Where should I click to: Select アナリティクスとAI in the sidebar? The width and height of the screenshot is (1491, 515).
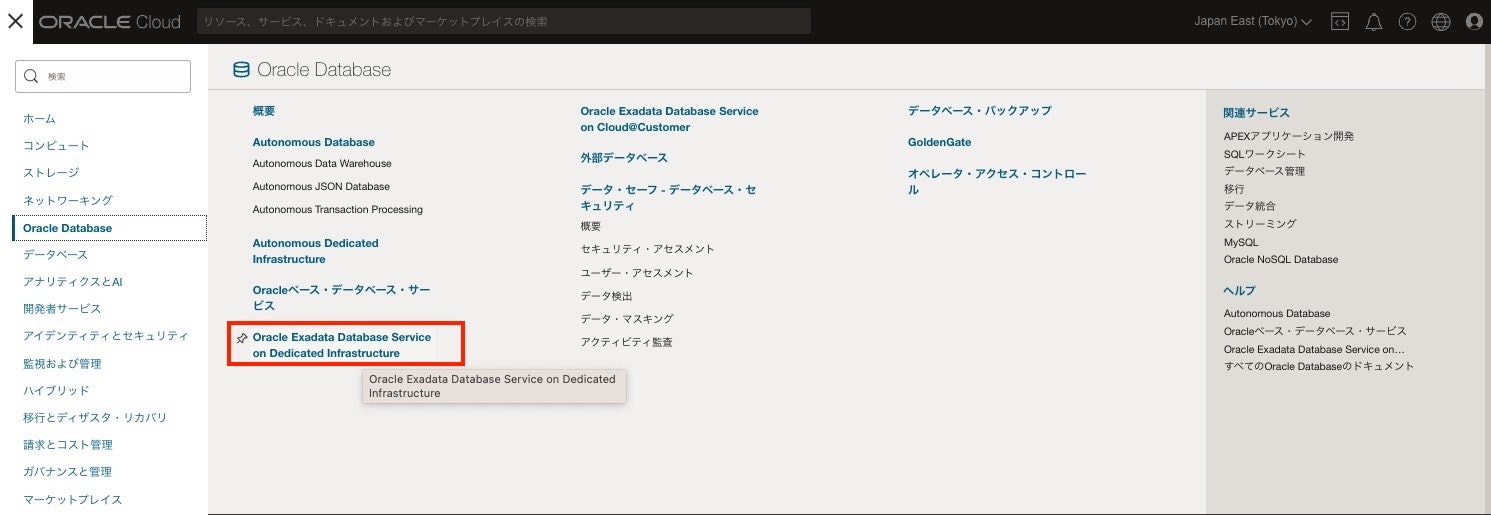pyautogui.click(x=73, y=281)
